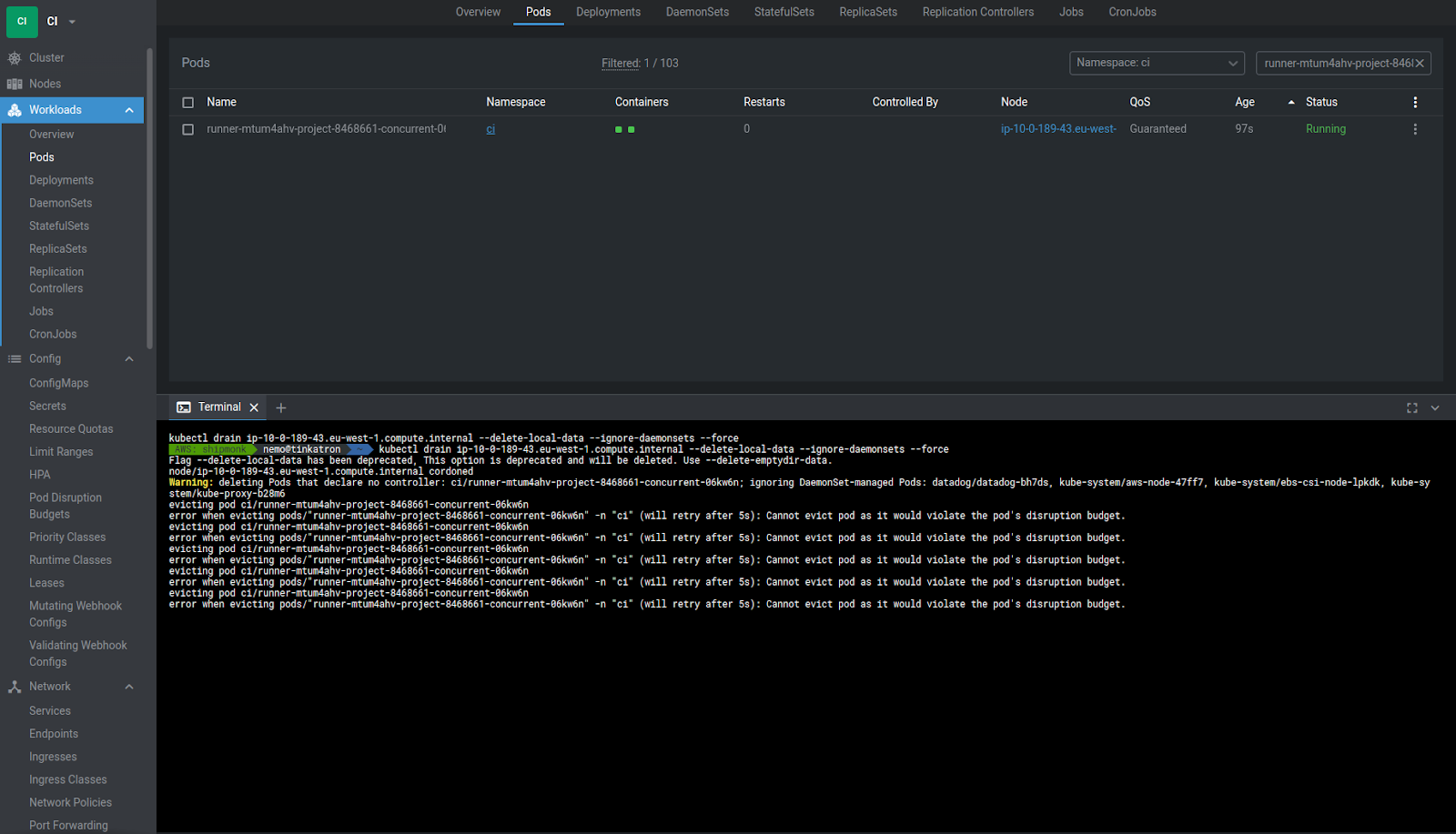1456x834 pixels.
Task: Open Network Policies in the sidebar
Action: tap(70, 802)
